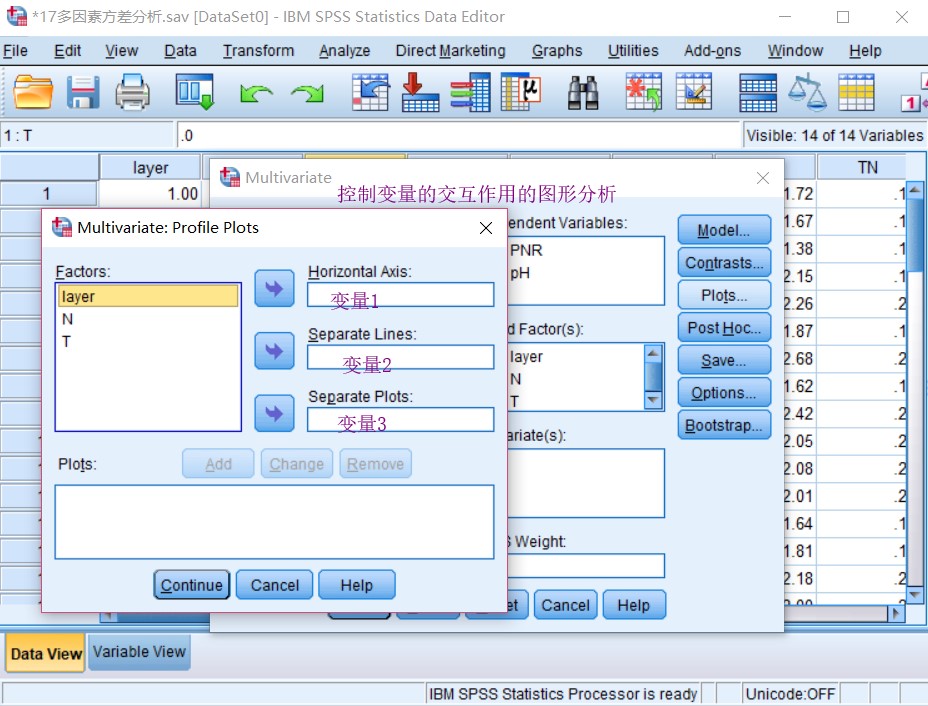
Task: Click Options... button in Multivariate dialog
Action: pyautogui.click(x=724, y=393)
